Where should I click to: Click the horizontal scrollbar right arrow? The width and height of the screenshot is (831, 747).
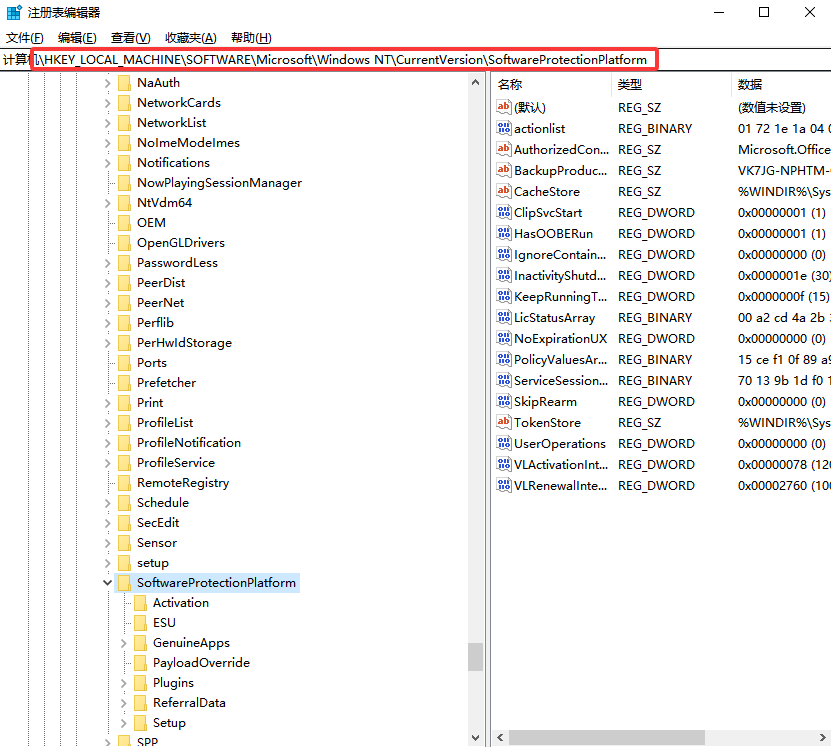(822, 737)
